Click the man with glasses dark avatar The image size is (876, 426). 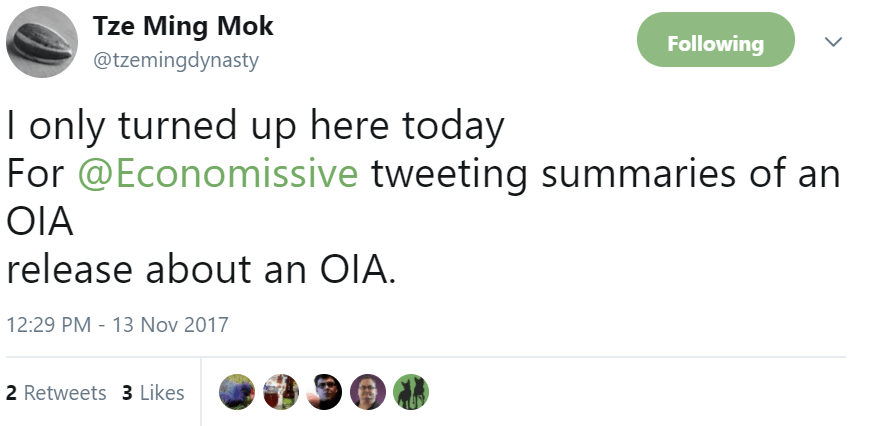point(324,392)
